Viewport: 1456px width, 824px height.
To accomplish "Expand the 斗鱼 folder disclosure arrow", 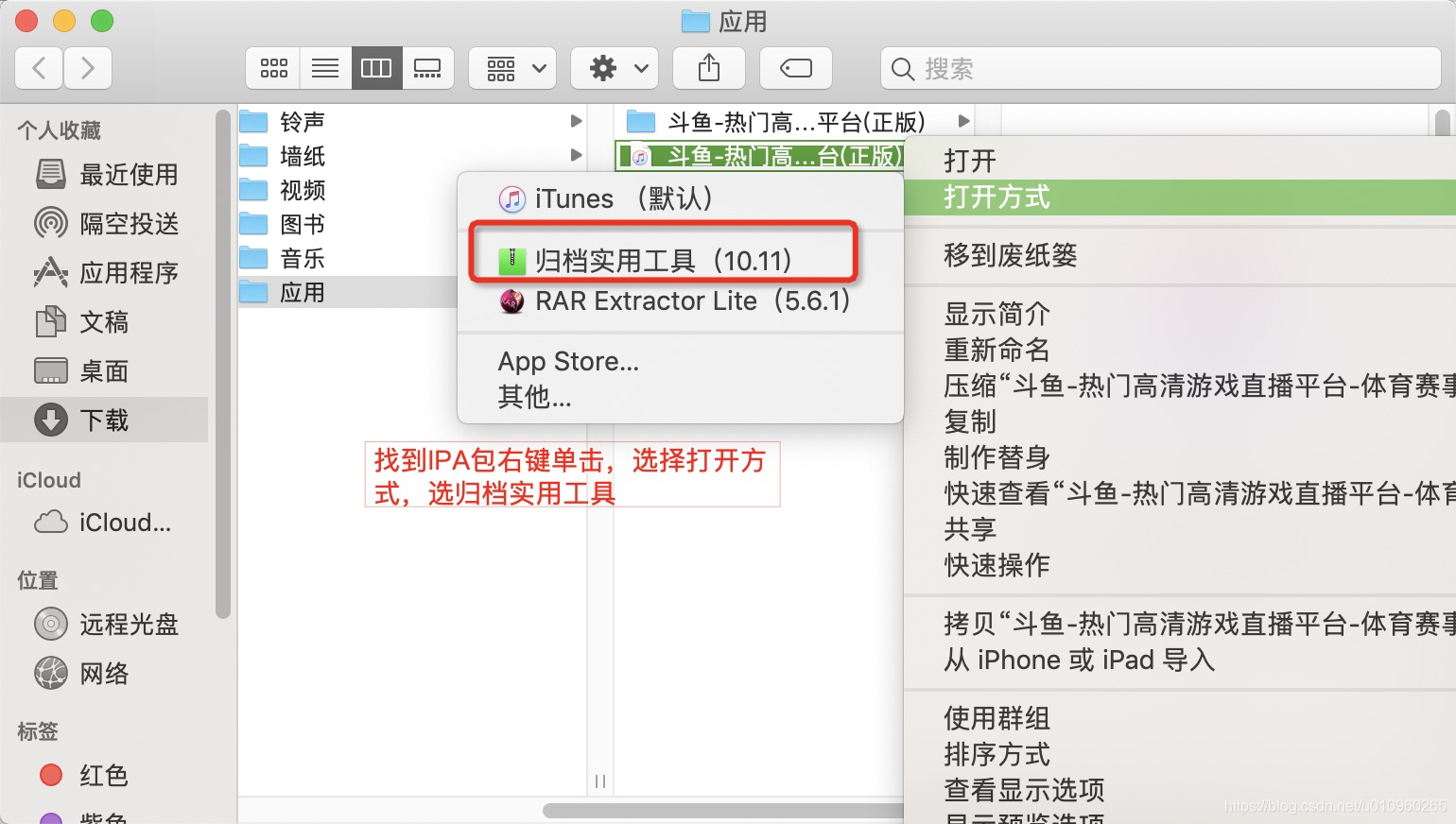I will tap(963, 121).
